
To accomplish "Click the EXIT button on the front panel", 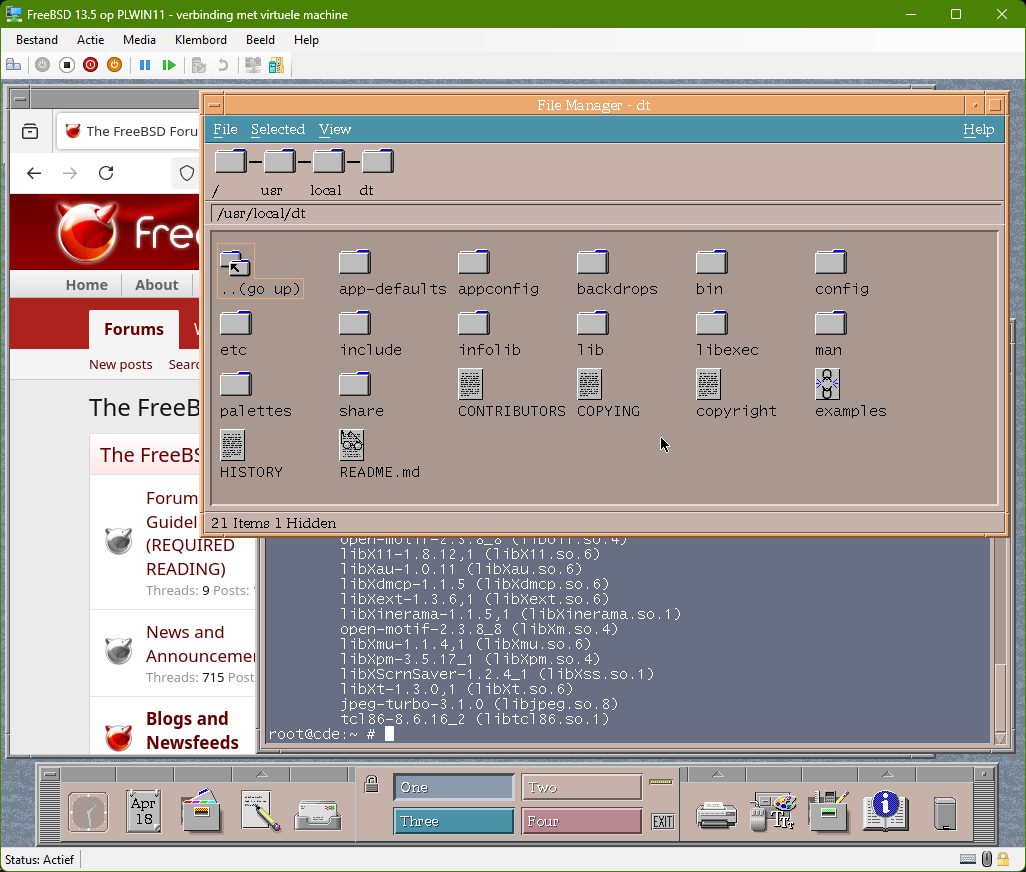I will 661,822.
